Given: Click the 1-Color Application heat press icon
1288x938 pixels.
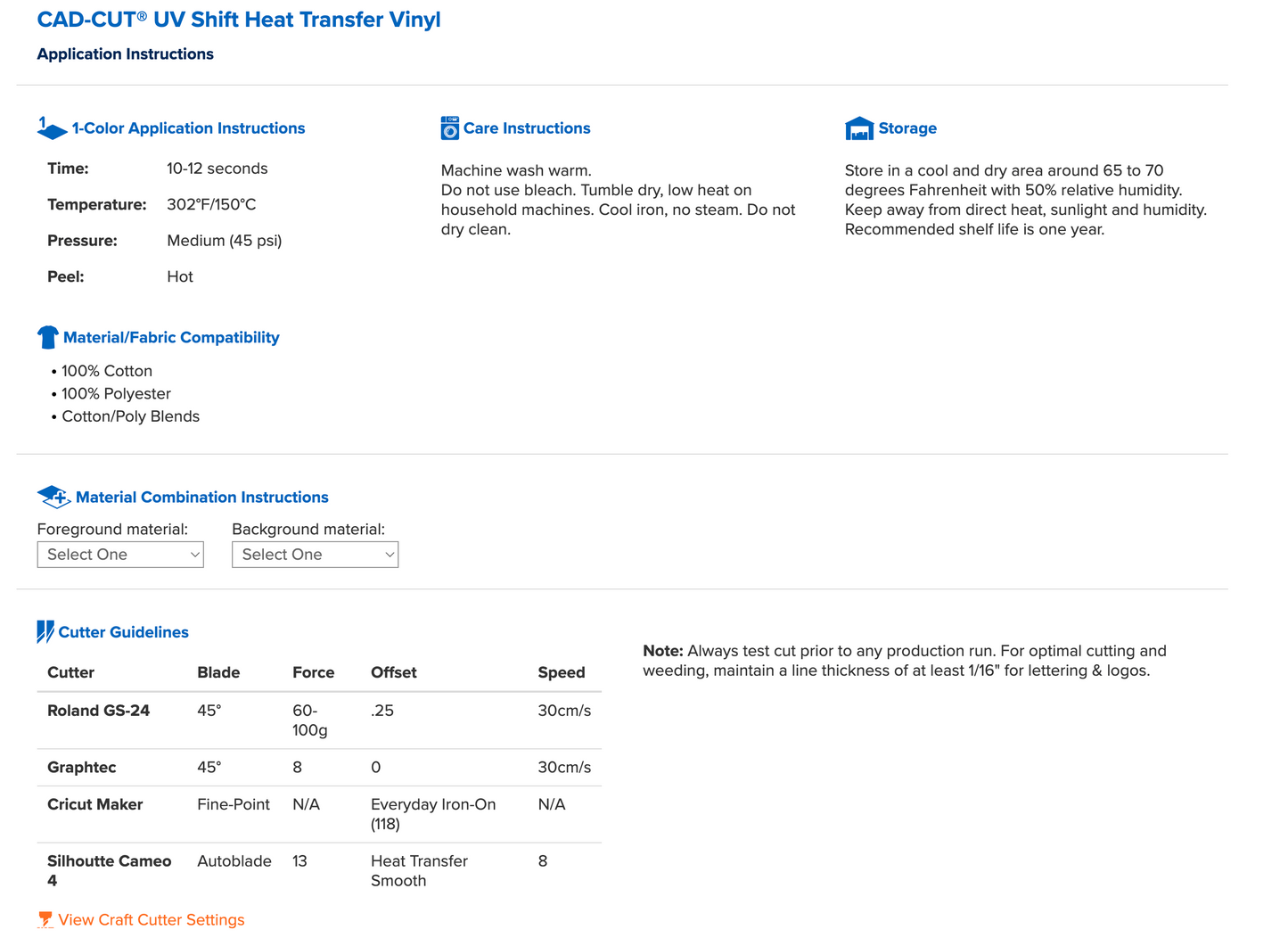Looking at the screenshot, I should click(52, 128).
